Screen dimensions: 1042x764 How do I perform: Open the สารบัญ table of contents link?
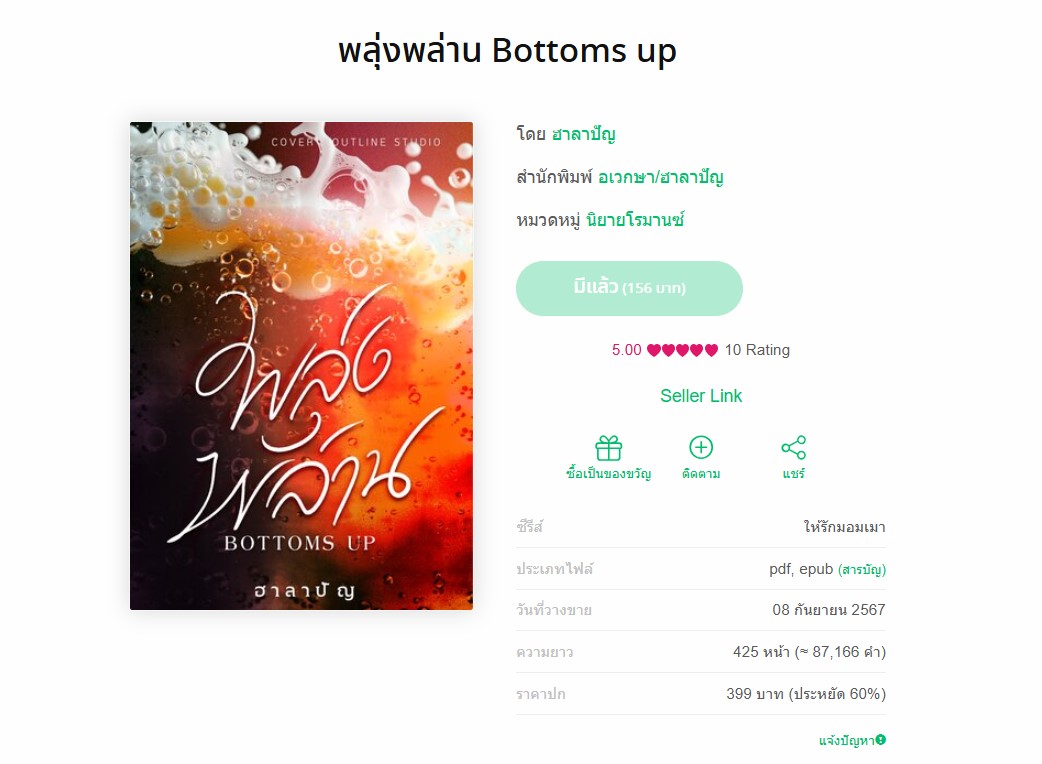point(862,569)
